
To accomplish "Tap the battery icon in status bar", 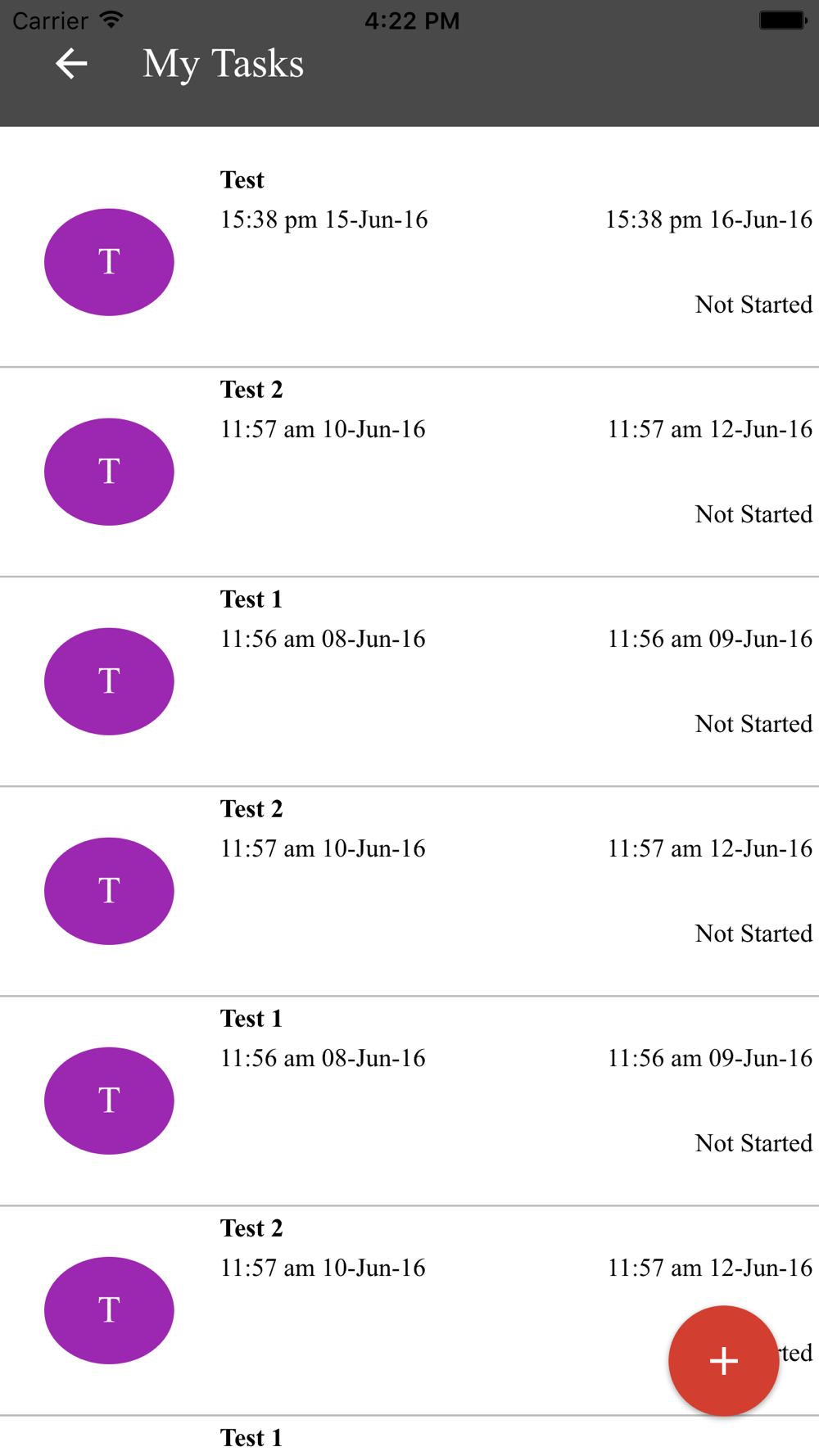I will tap(783, 20).
